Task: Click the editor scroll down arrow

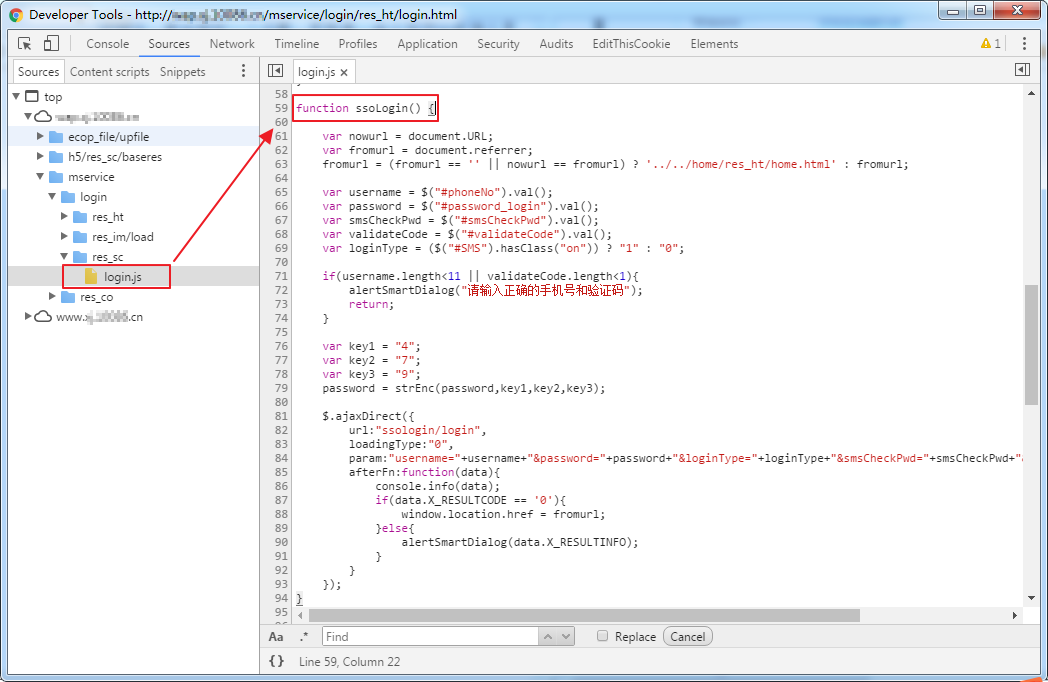Action: coord(1031,598)
